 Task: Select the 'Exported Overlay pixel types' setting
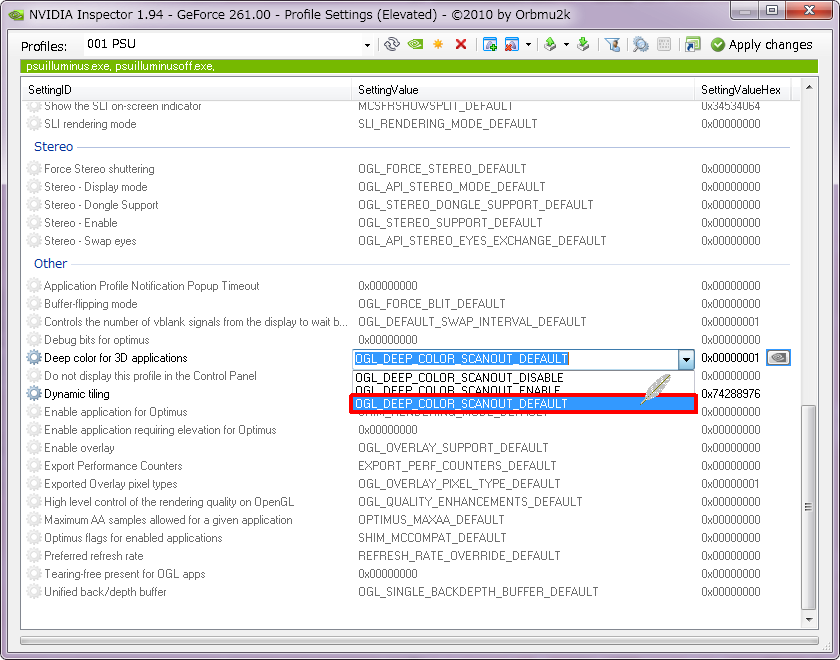point(111,484)
